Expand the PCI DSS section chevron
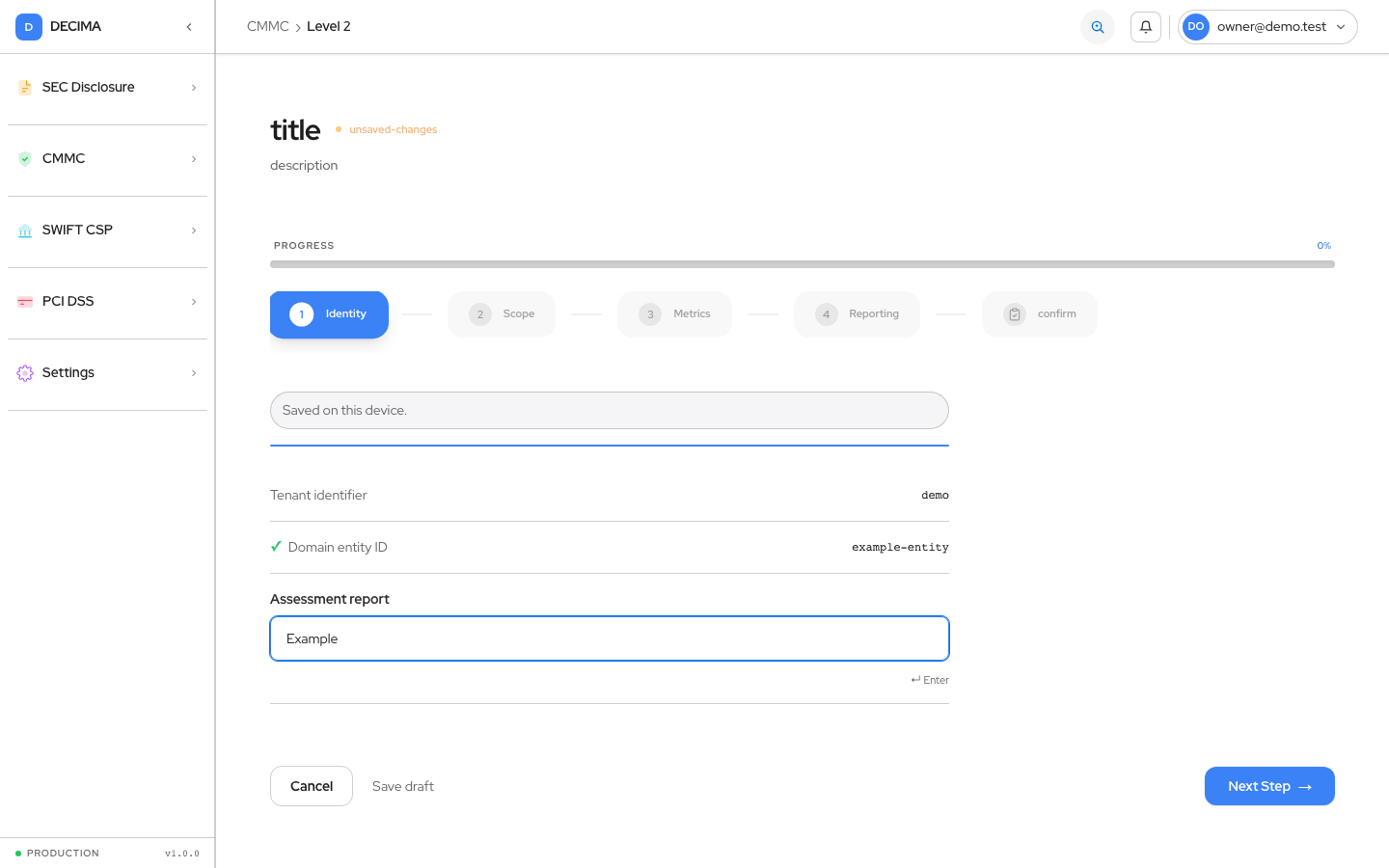This screenshot has height=868, width=1389. click(x=194, y=302)
